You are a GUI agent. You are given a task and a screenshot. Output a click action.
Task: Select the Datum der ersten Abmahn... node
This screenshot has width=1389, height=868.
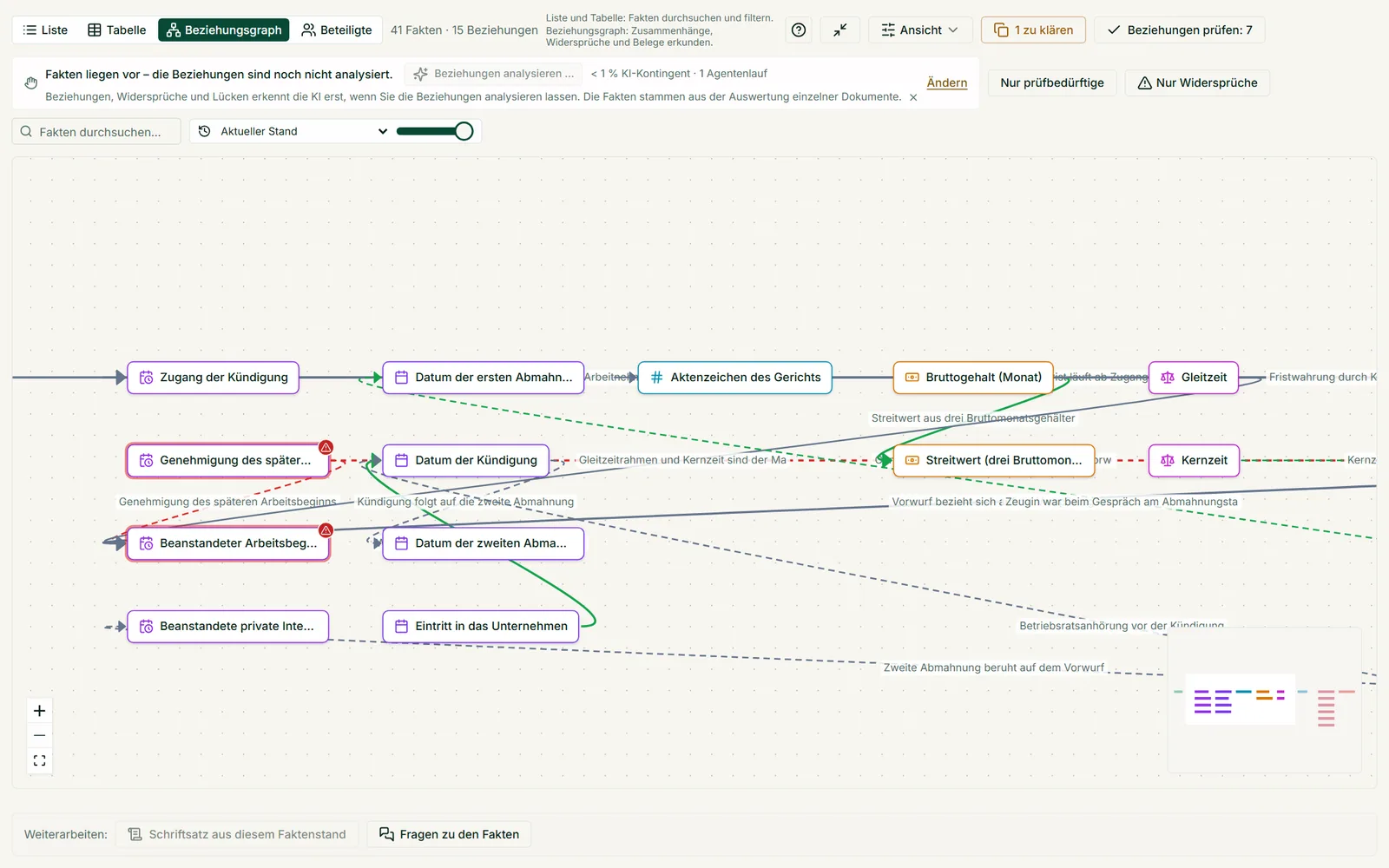pos(484,378)
